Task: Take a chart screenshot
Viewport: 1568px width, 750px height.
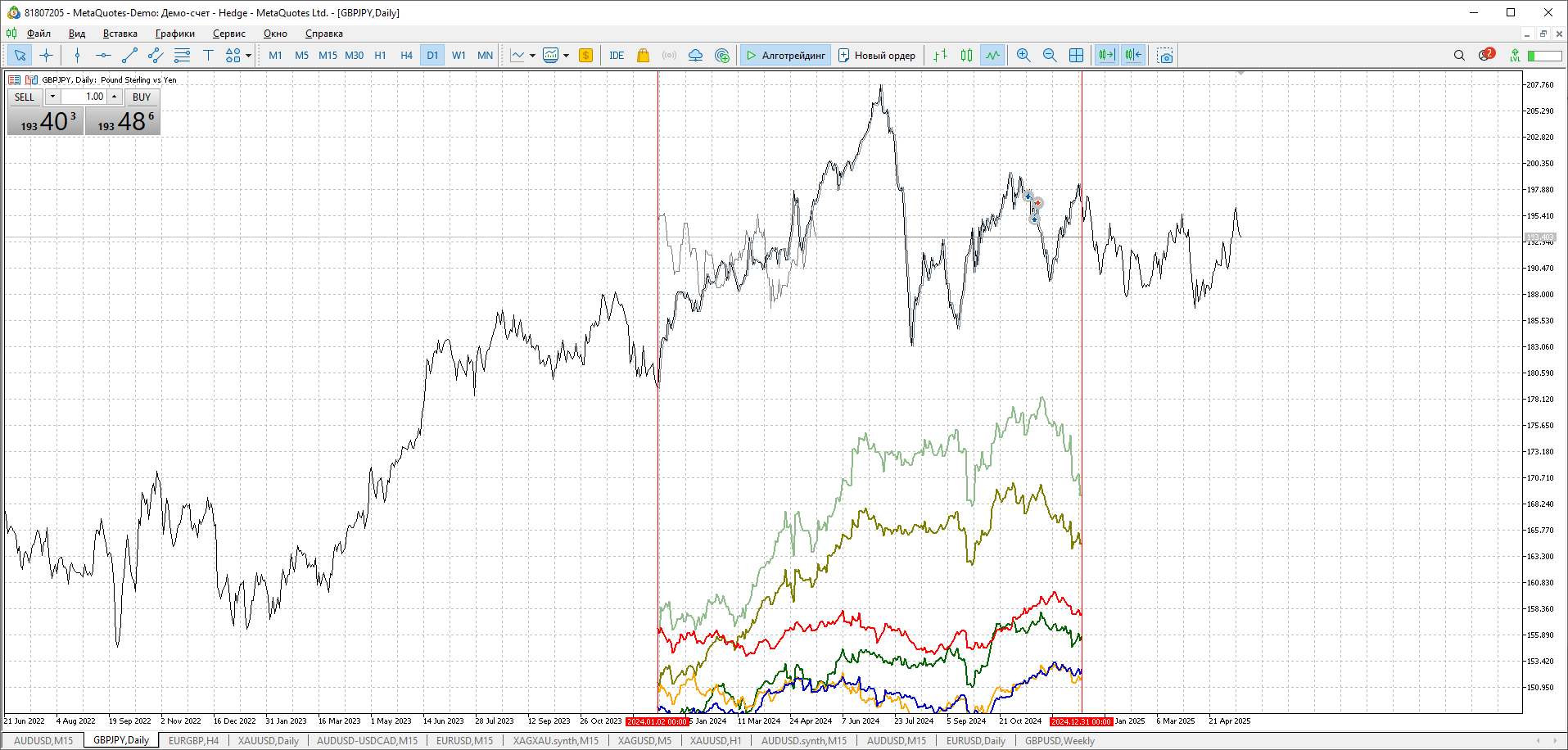Action: click(x=1165, y=56)
